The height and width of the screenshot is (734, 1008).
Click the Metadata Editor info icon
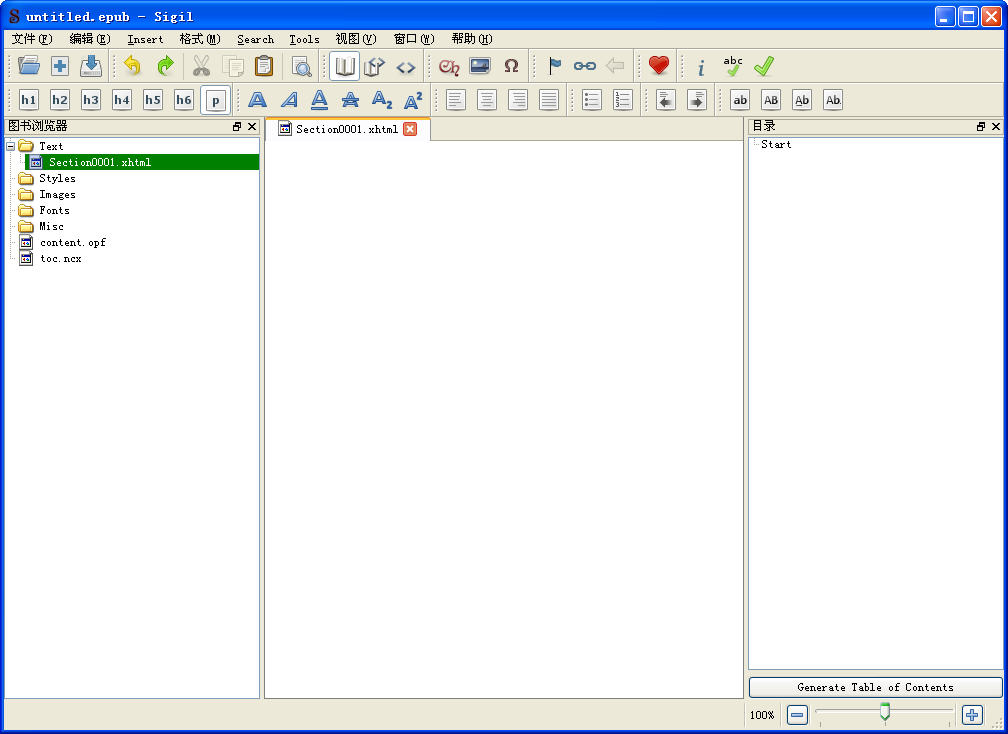[701, 67]
